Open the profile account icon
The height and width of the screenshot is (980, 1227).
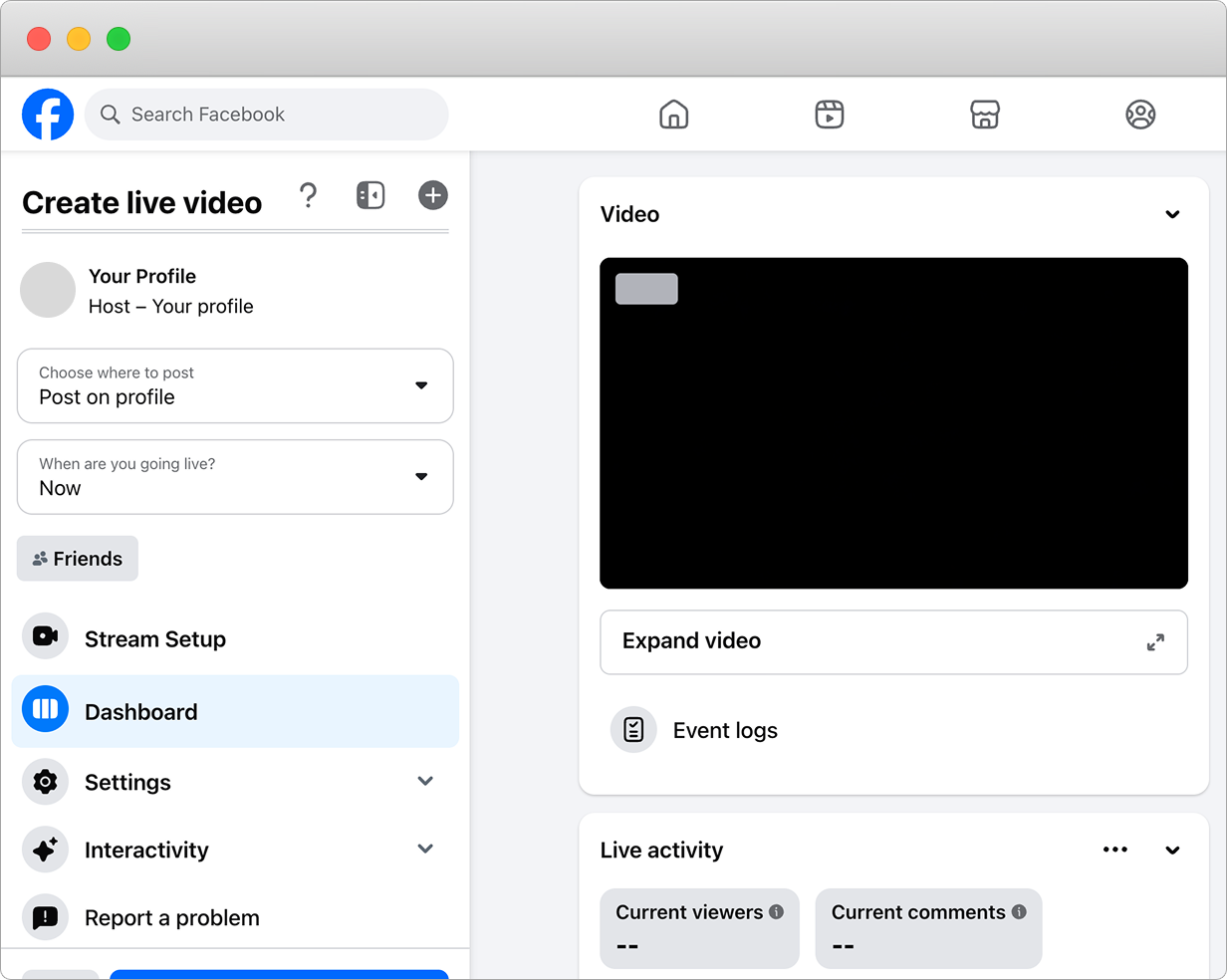point(1140,115)
